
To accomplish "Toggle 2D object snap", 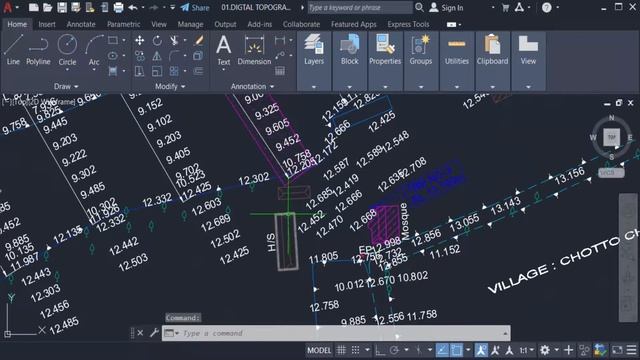I will point(456,350).
